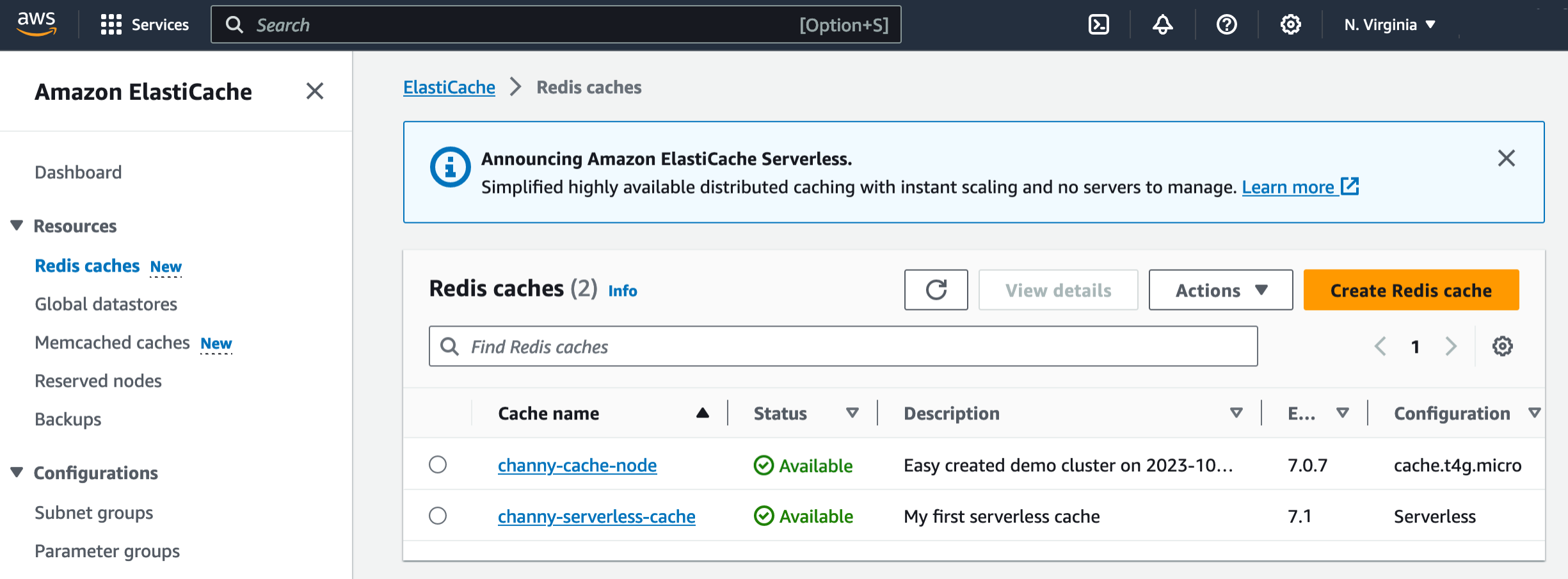Open the N. Virginia region selector
This screenshot has width=1568, height=579.
click(1389, 25)
